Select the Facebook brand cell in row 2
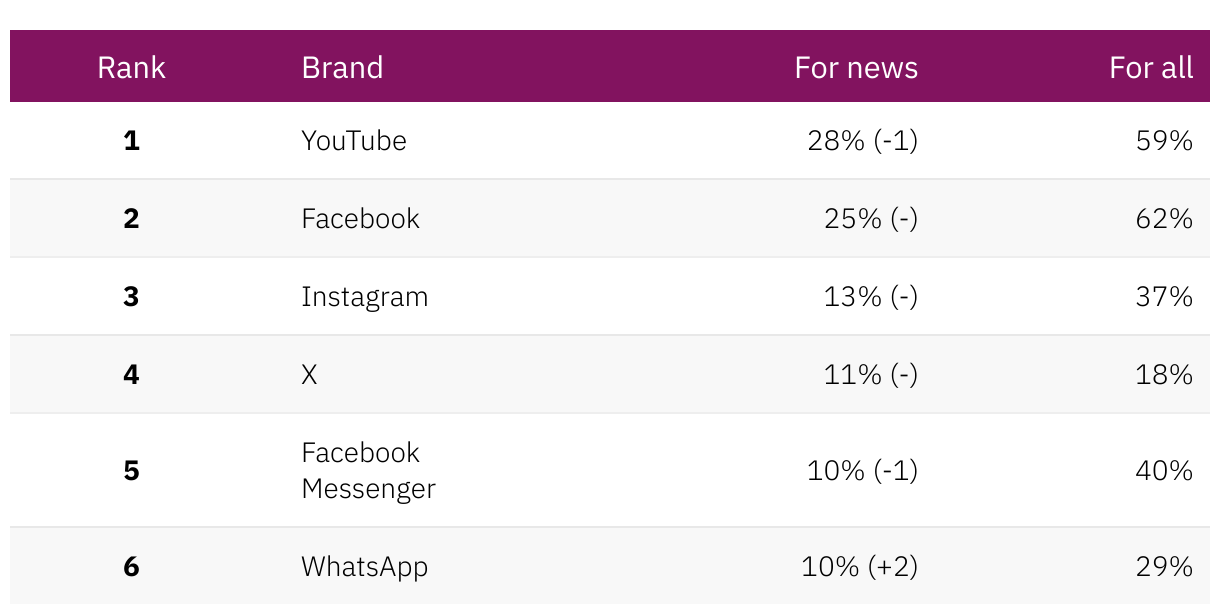Screen dimensions: 1220x614 360,219
